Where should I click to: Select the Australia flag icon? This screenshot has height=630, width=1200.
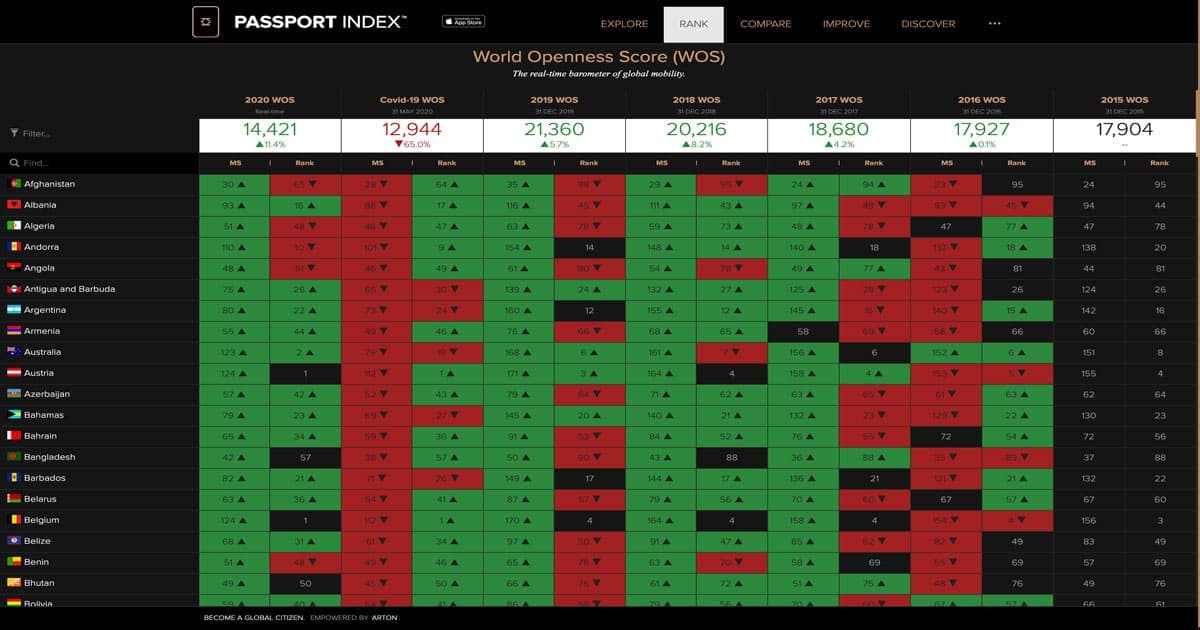13,351
